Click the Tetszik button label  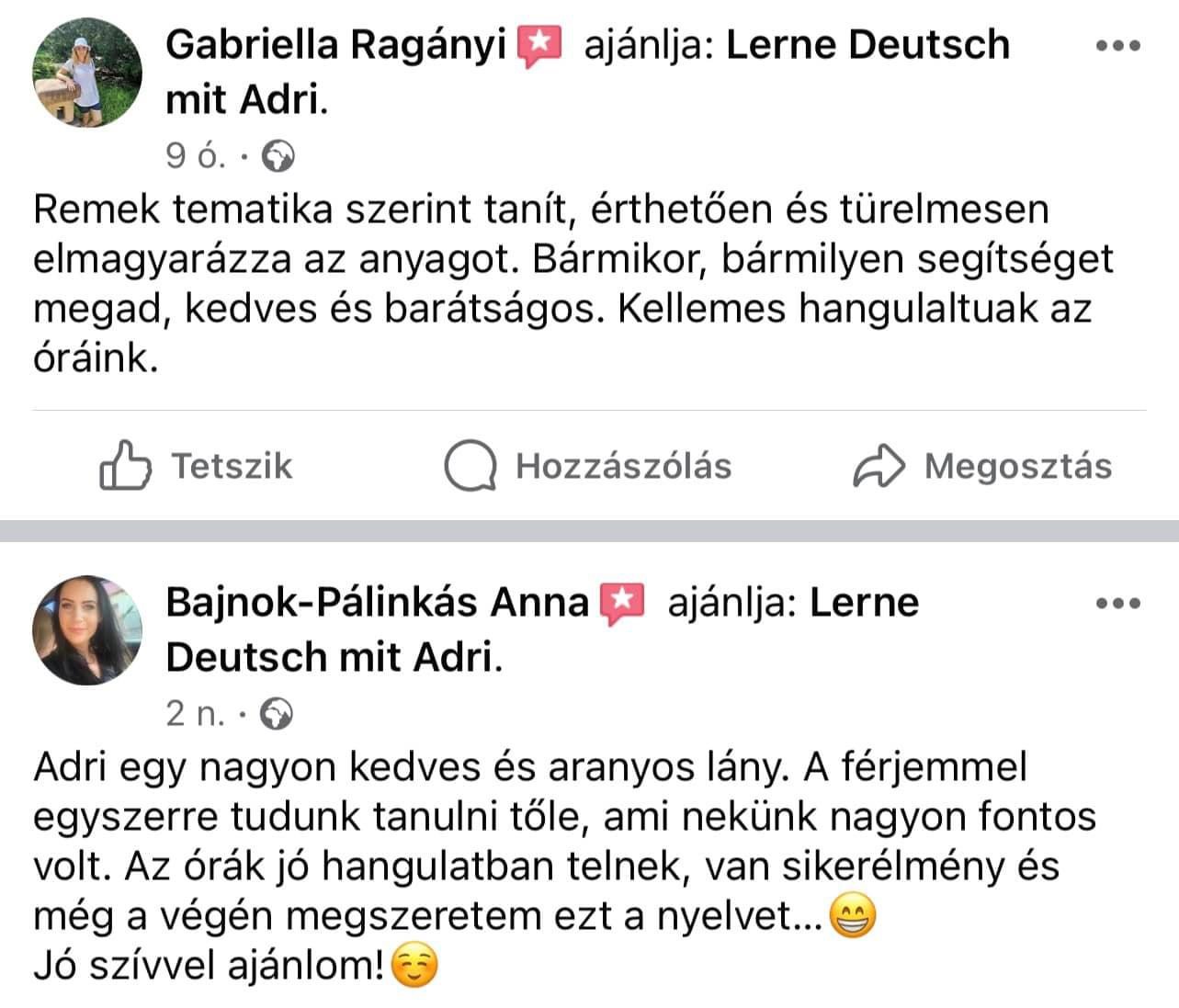pyautogui.click(x=232, y=466)
